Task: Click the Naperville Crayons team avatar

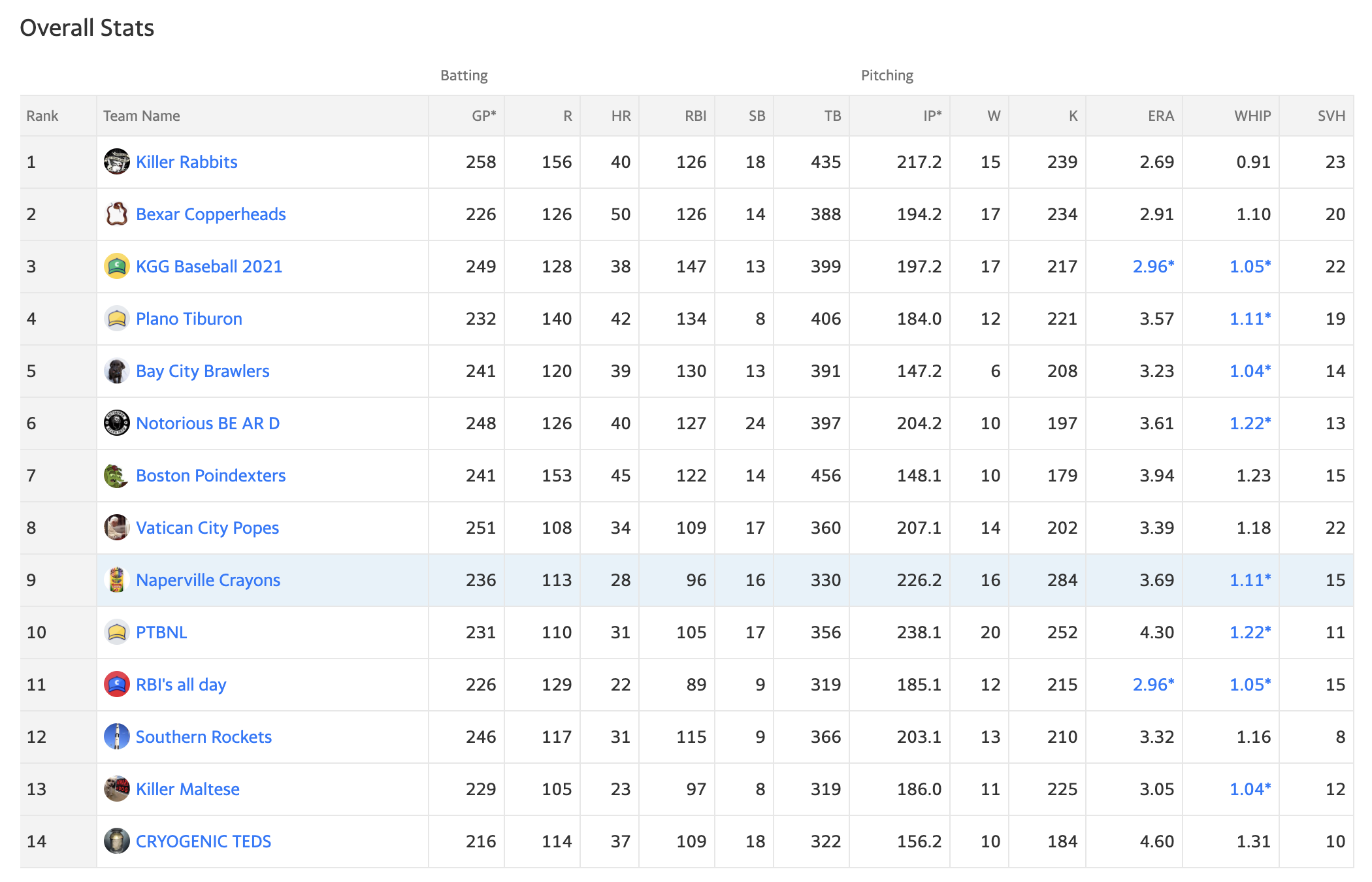Action: click(x=117, y=580)
